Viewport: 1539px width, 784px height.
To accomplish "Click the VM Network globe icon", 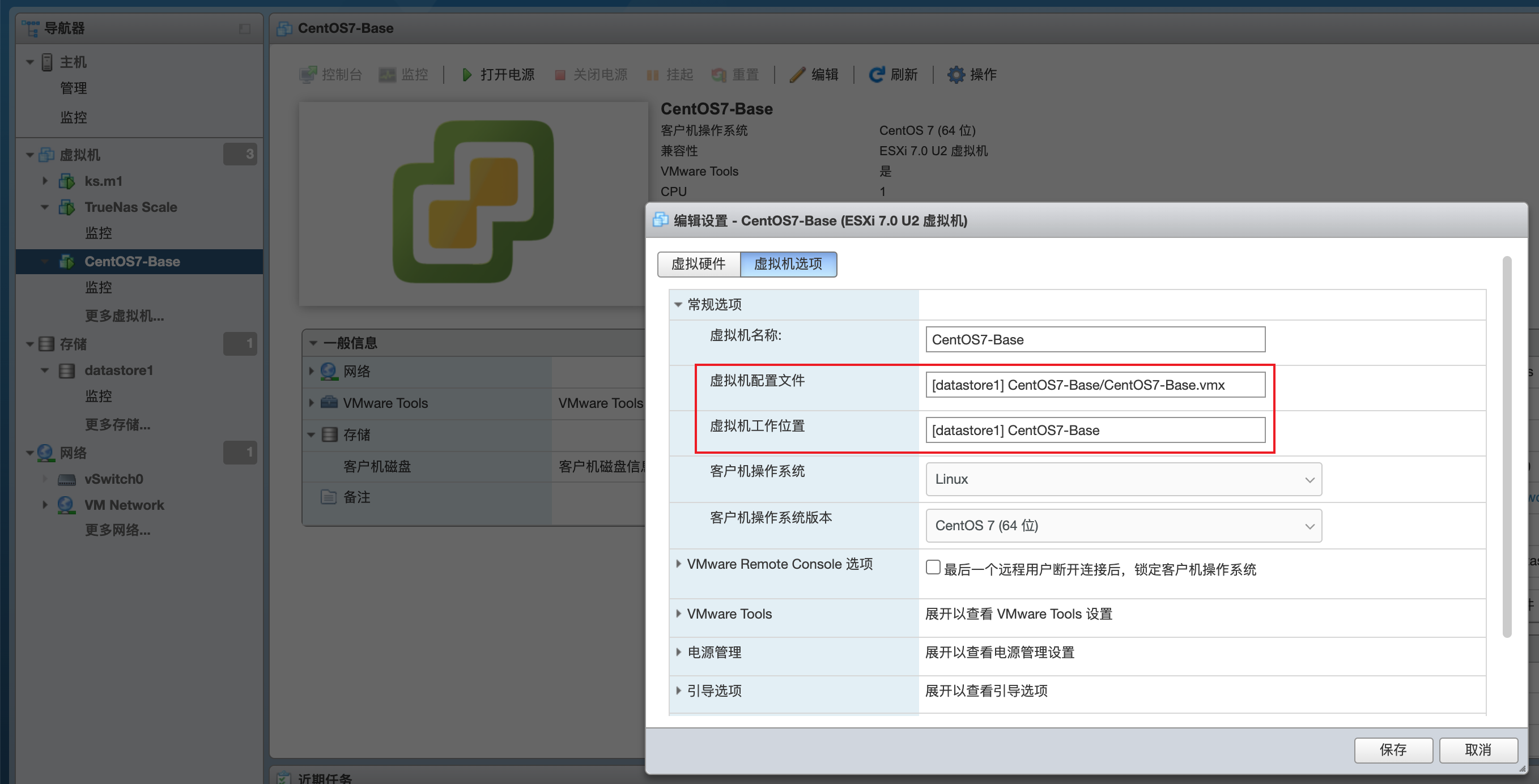I will 66,505.
